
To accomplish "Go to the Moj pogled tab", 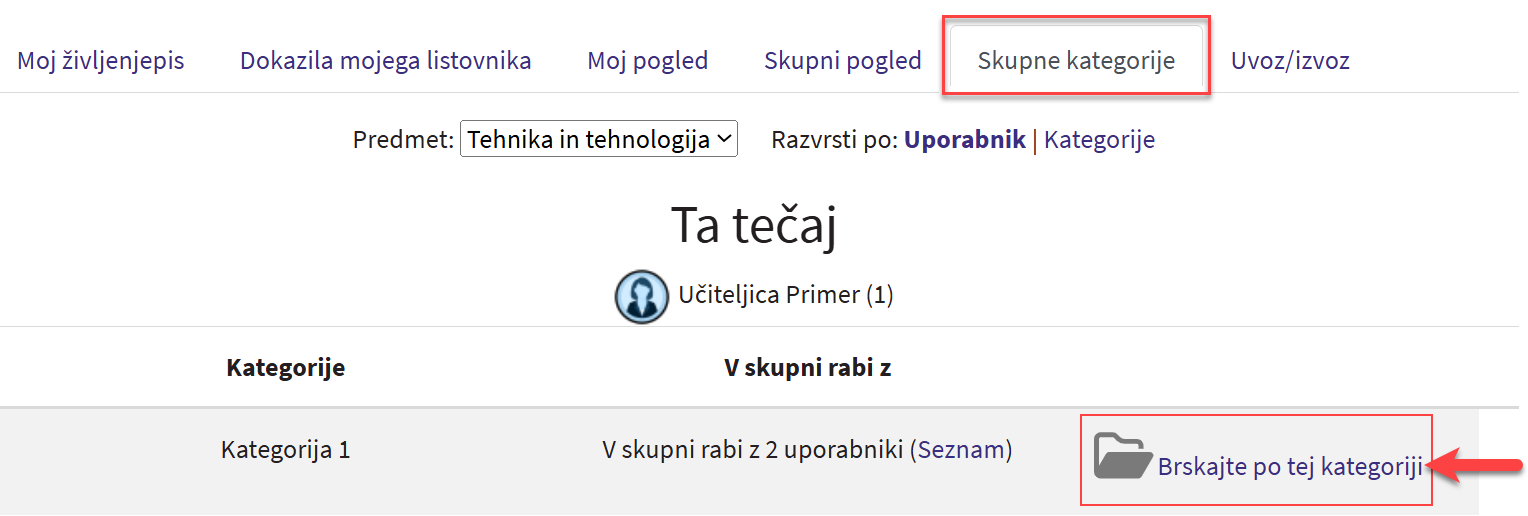I will tap(647, 60).
